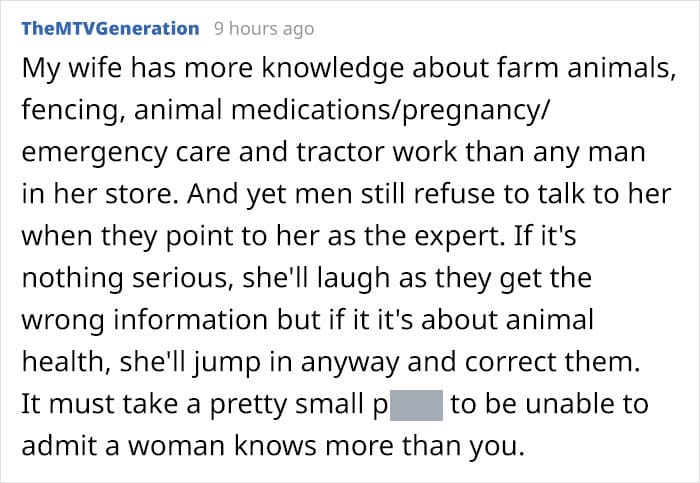Open TheMTVGeneration user profile link

[110, 29]
